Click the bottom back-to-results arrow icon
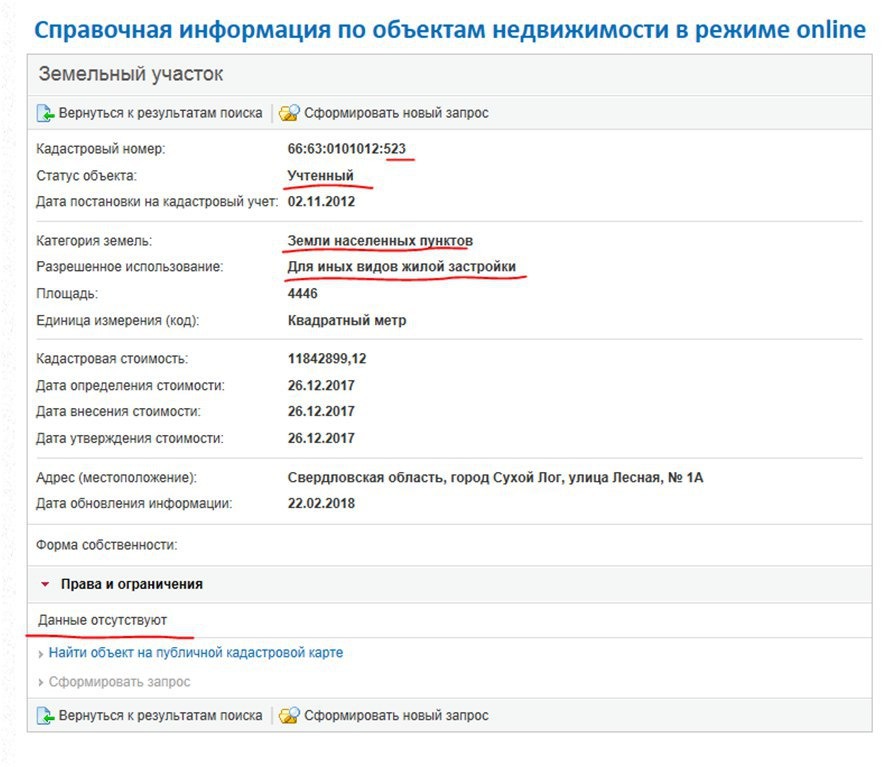886x767 pixels. [x=45, y=716]
